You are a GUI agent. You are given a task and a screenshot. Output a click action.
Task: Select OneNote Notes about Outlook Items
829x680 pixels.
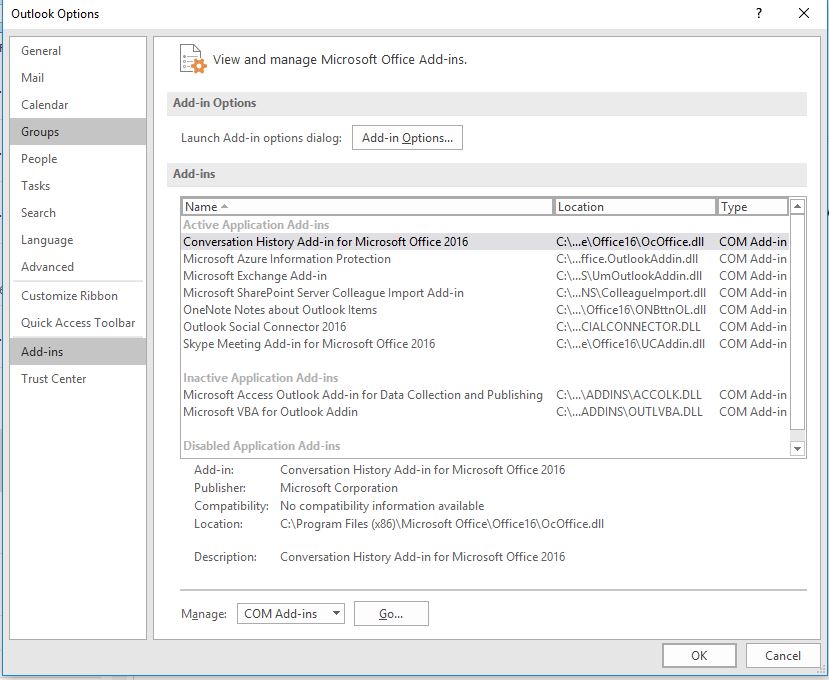coord(485,309)
